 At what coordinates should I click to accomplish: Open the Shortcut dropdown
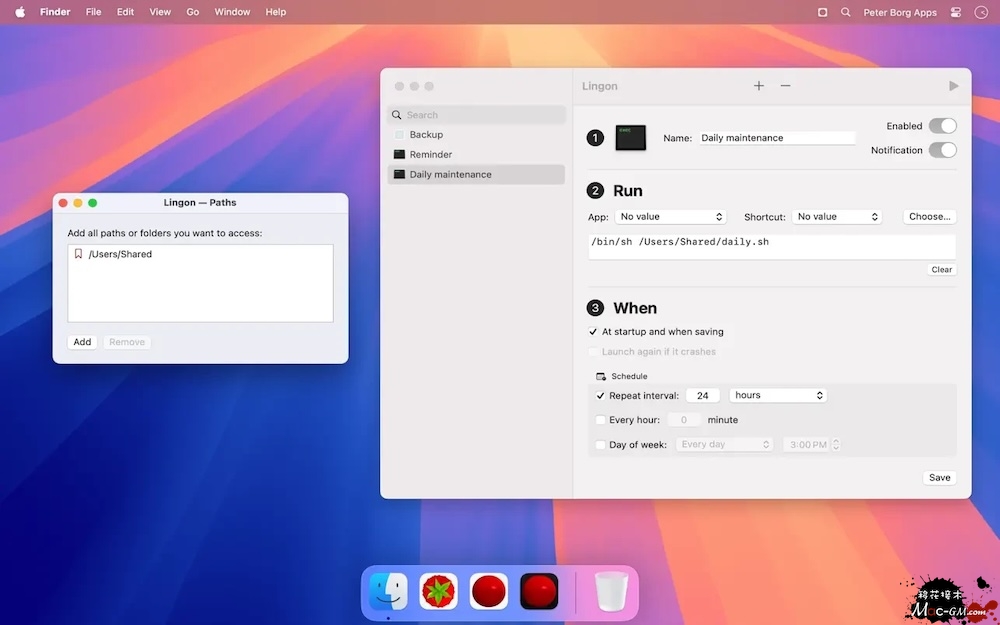pos(837,217)
